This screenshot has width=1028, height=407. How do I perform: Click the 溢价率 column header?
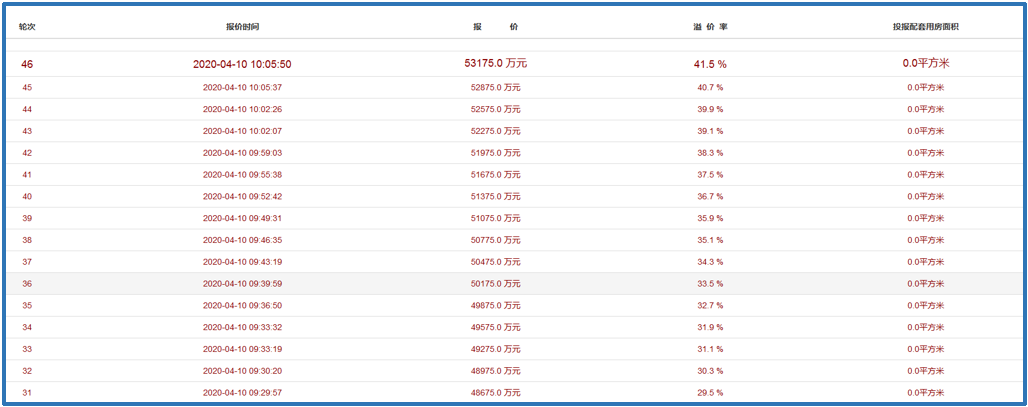[710, 26]
